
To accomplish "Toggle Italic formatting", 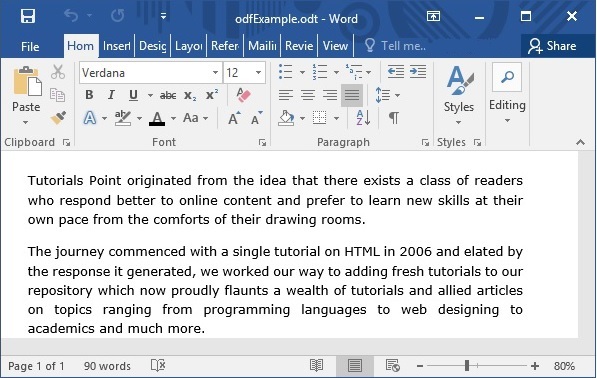I will 111,95.
